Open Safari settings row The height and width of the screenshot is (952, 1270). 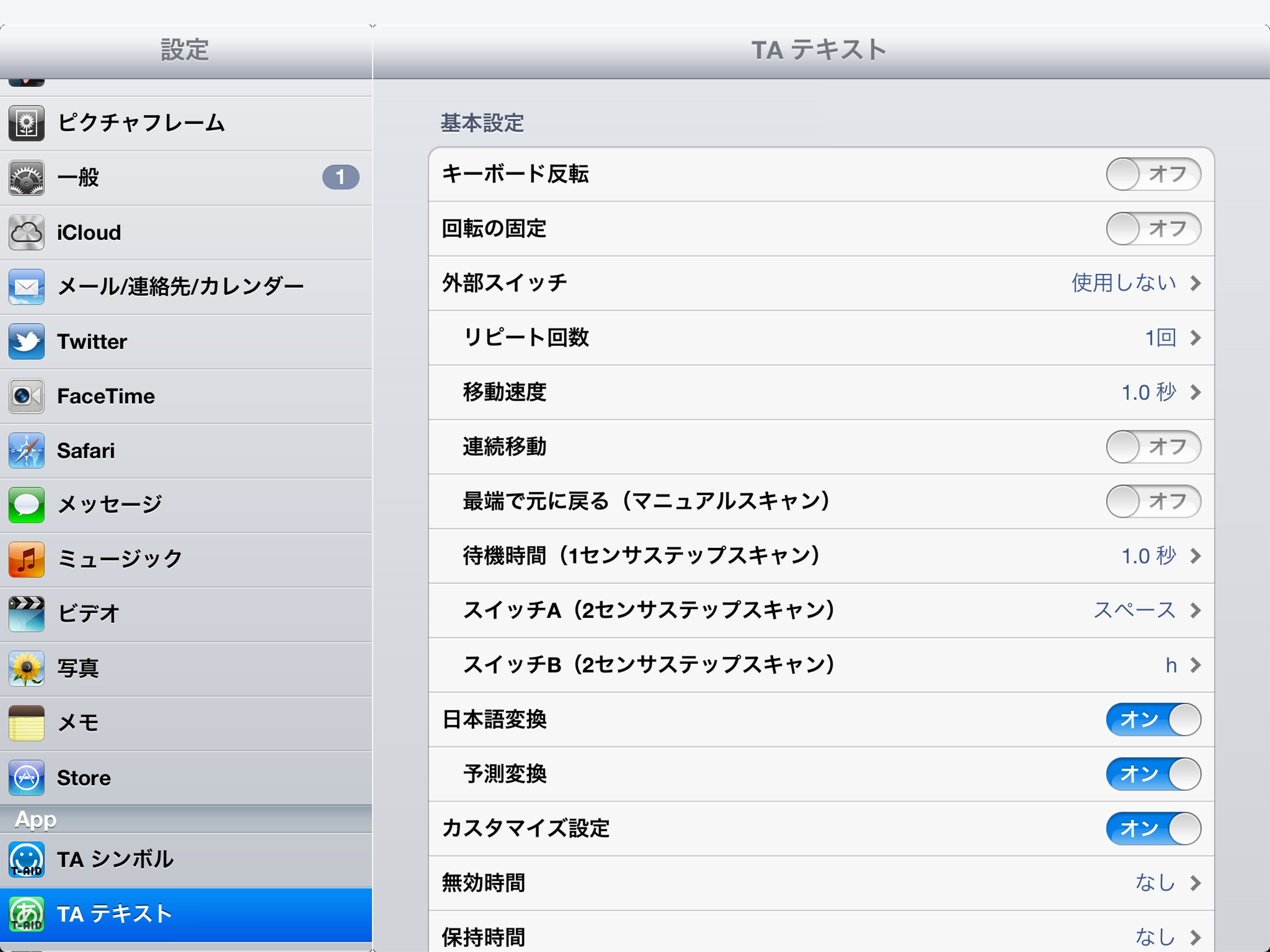tap(186, 451)
